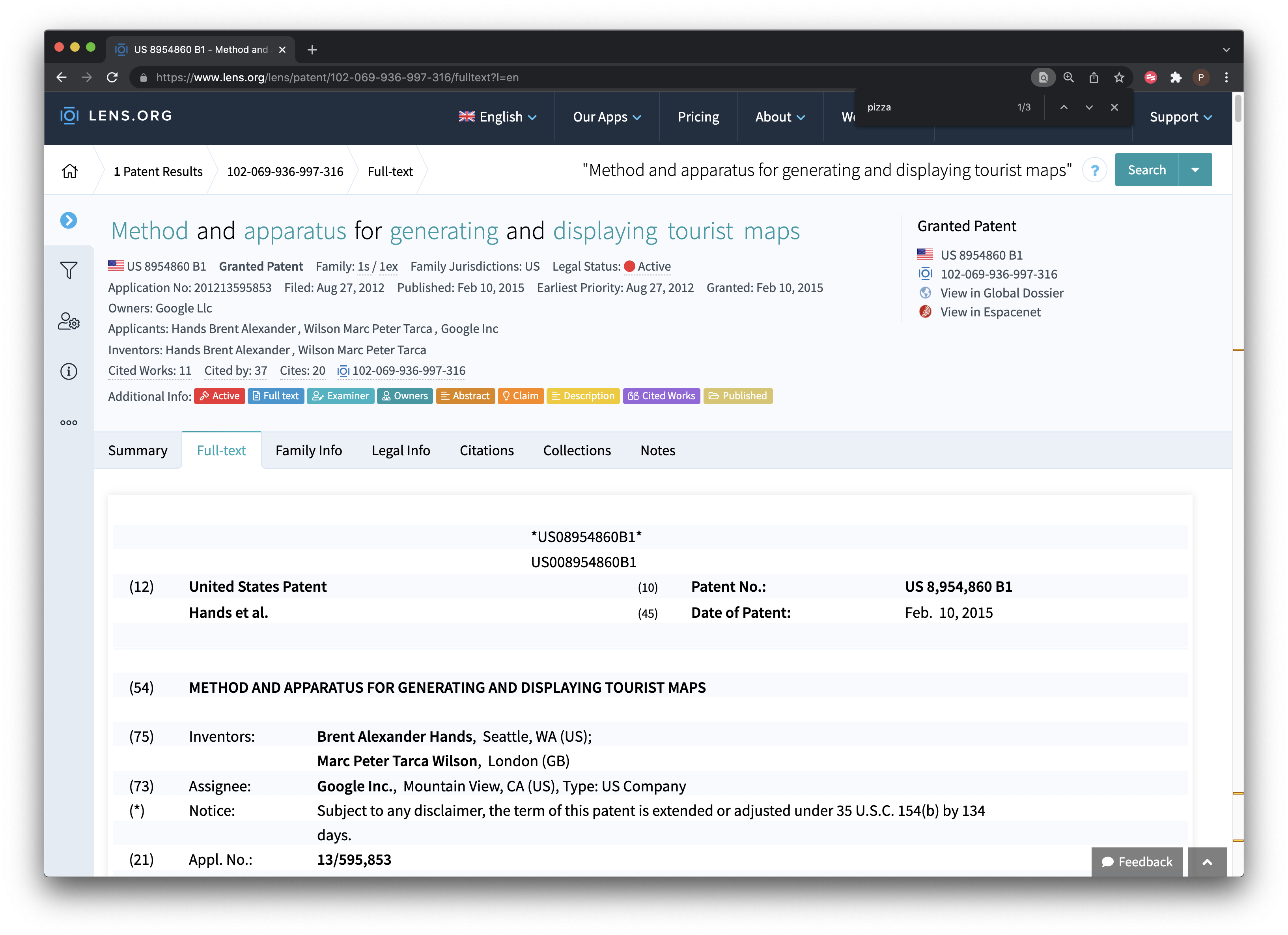Viewport: 1288px width, 935px height.
Task: Click the Abstract info tag
Action: point(466,396)
